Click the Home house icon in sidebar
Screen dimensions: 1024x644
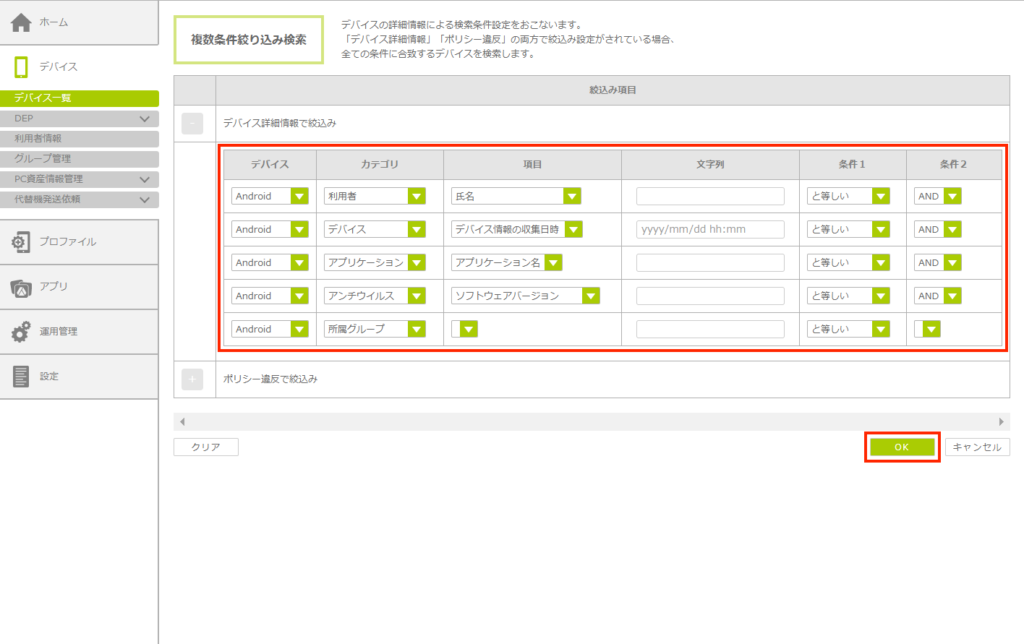(x=21, y=22)
